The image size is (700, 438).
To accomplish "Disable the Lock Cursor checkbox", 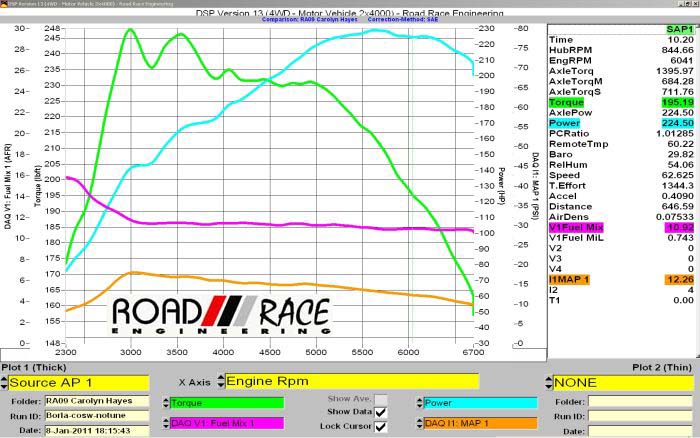I will coord(381,427).
